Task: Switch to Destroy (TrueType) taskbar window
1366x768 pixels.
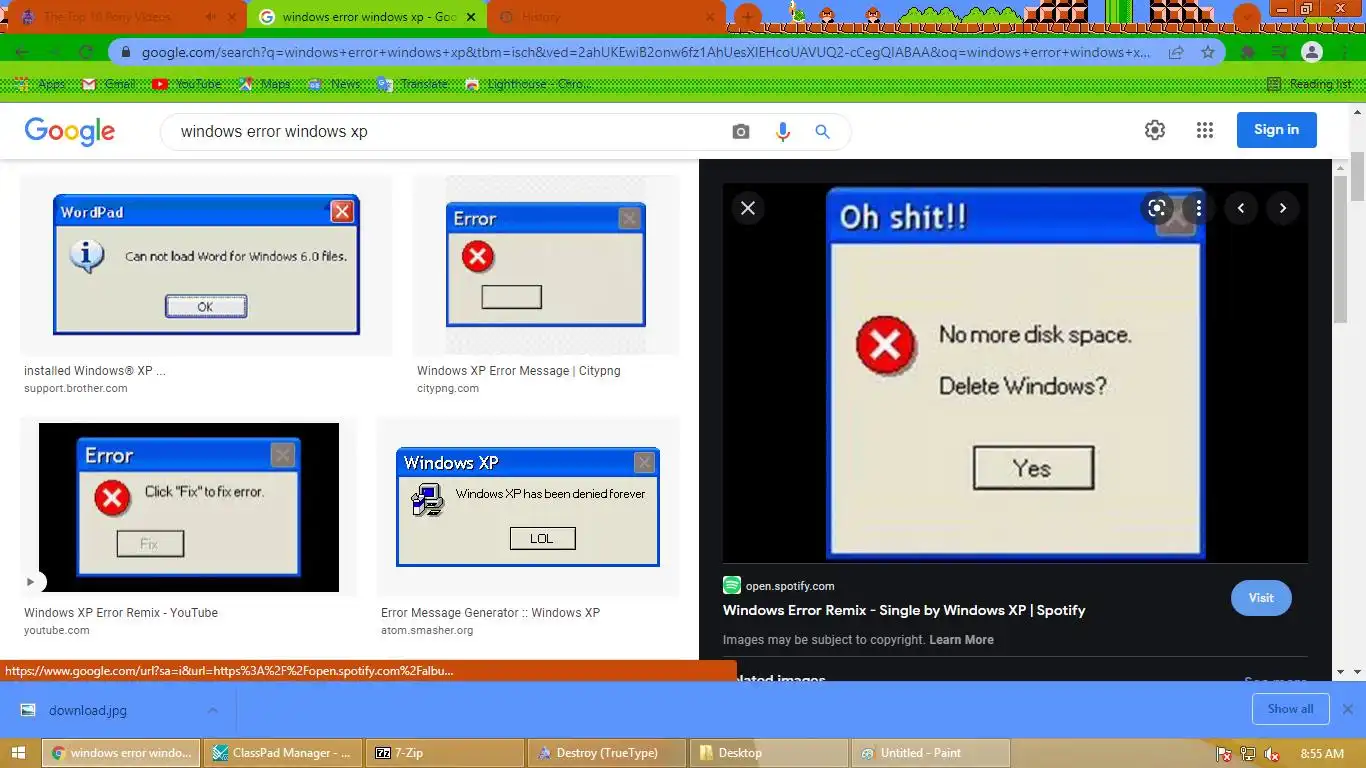Action: pos(607,753)
